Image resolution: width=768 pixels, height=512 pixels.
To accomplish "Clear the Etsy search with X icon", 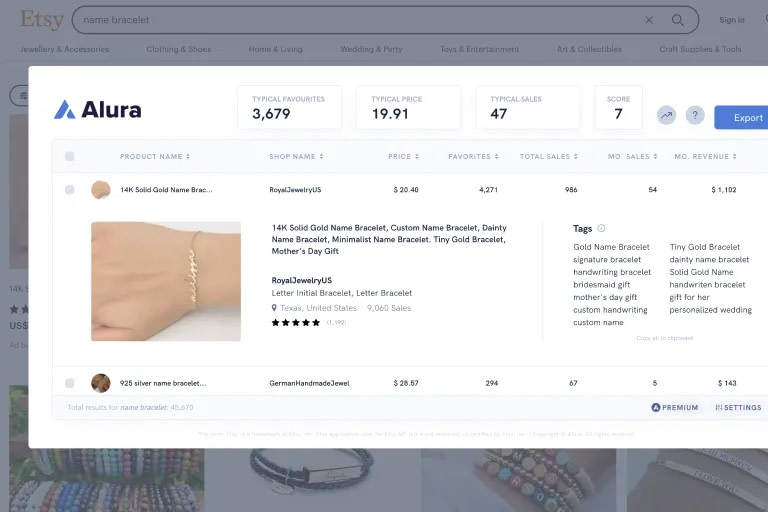I will (649, 20).
